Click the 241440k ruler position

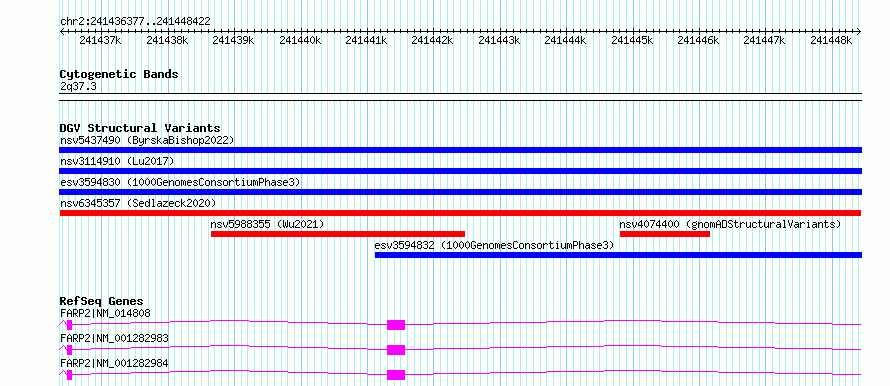(300, 40)
